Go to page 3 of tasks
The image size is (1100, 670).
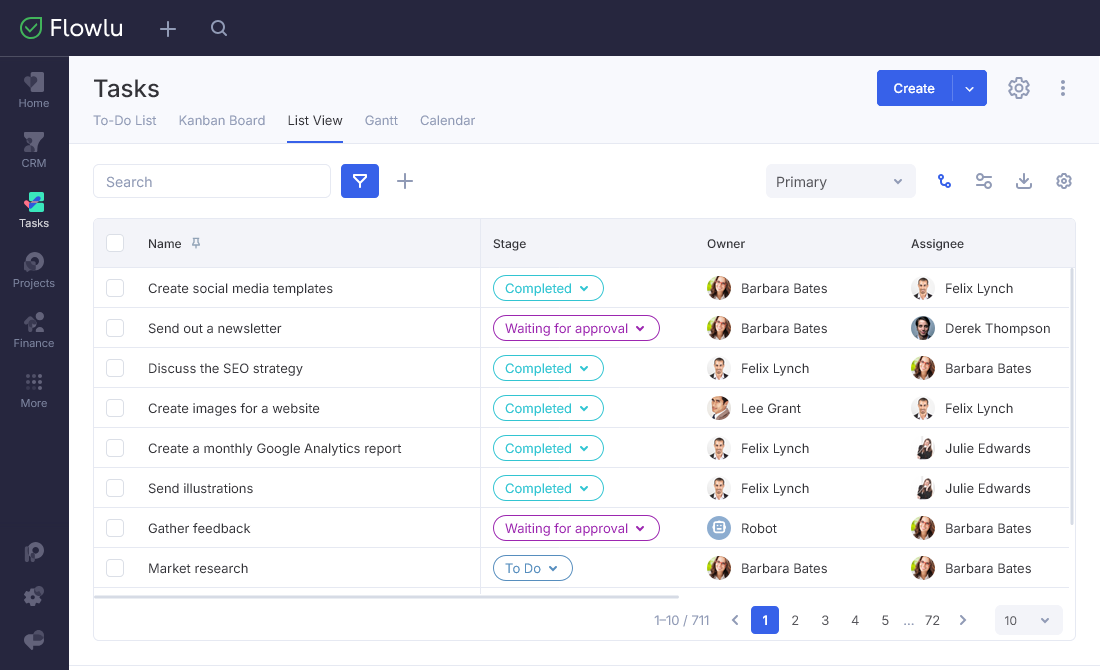825,620
